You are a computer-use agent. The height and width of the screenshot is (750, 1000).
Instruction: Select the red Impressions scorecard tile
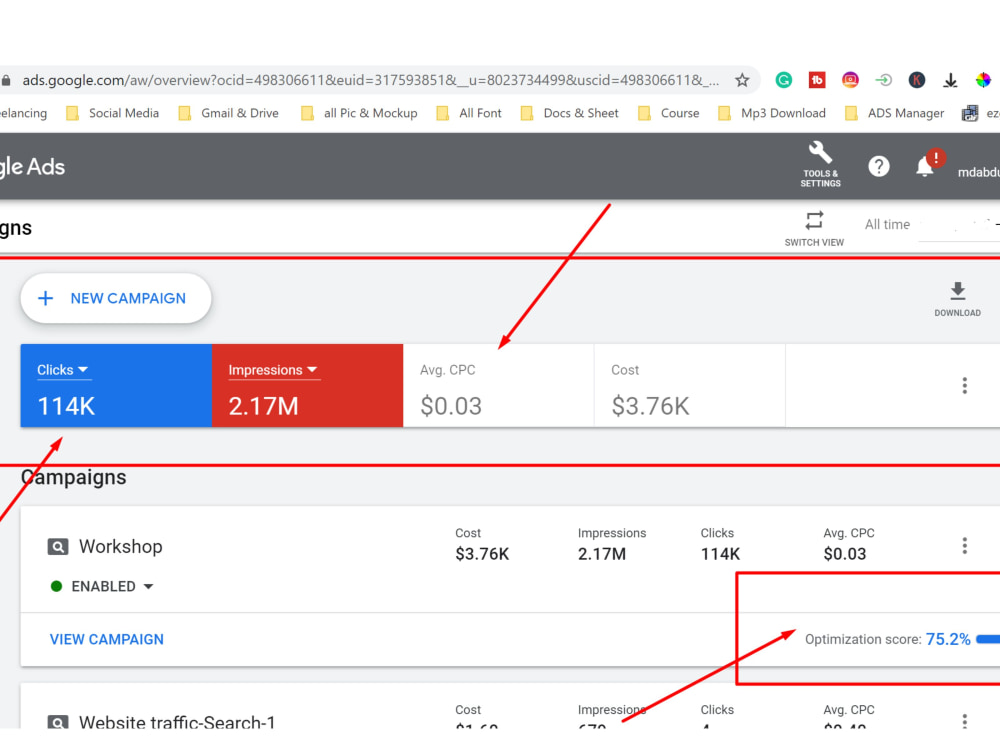(x=307, y=385)
